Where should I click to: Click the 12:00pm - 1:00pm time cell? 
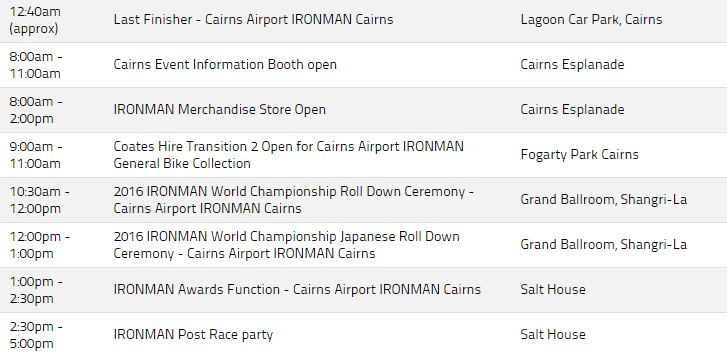(39, 245)
